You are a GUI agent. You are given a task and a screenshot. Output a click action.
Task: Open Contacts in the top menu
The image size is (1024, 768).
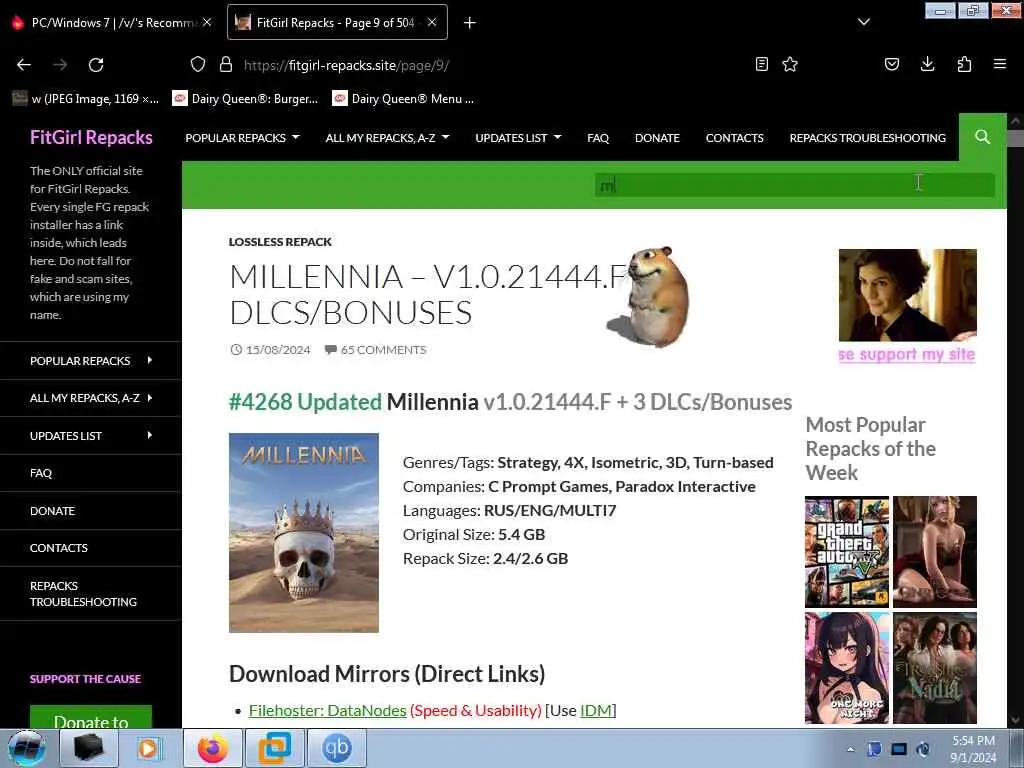pyautogui.click(x=734, y=138)
